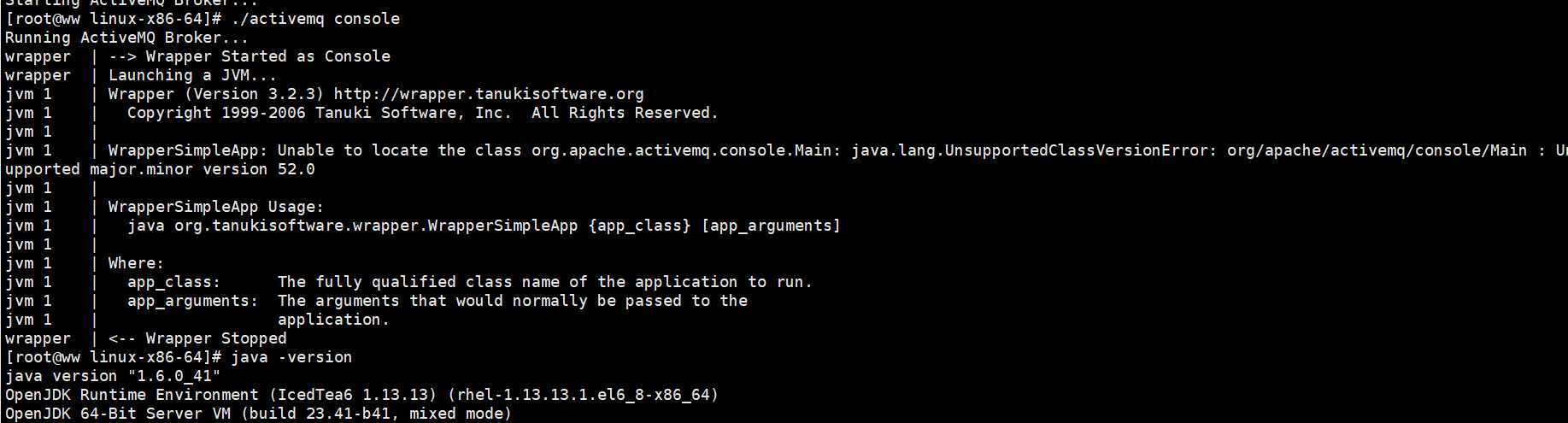
Task: Click the org.tanukisoftware.wrapper.WrapperSimpleApp text
Action: tap(376, 226)
